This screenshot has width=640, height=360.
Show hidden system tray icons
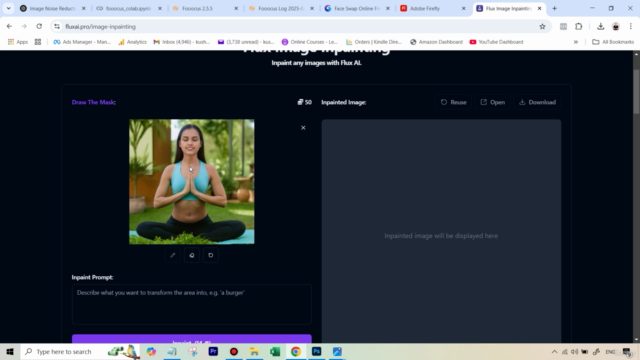[554, 351]
